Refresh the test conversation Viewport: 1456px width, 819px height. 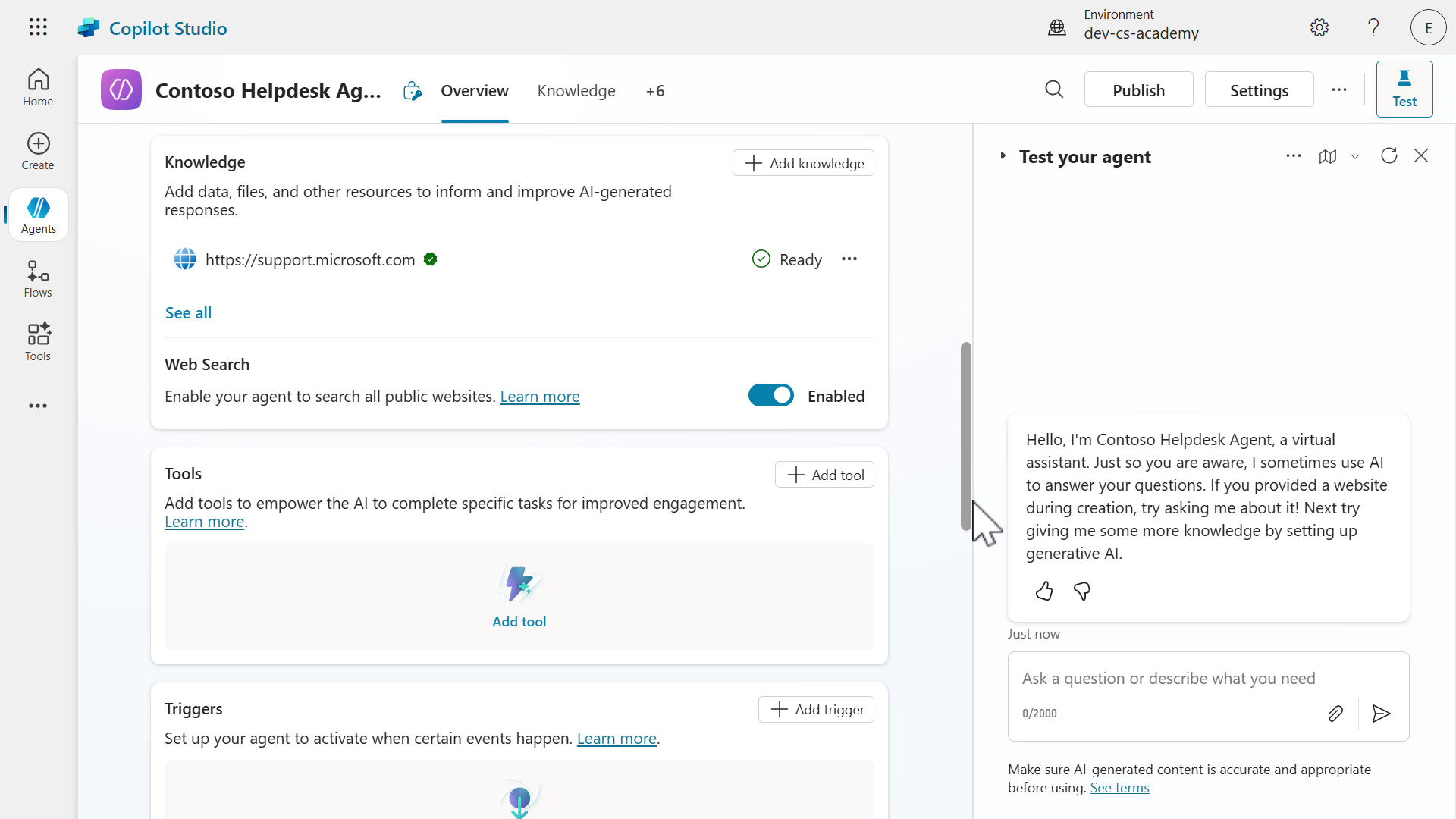pos(1389,156)
